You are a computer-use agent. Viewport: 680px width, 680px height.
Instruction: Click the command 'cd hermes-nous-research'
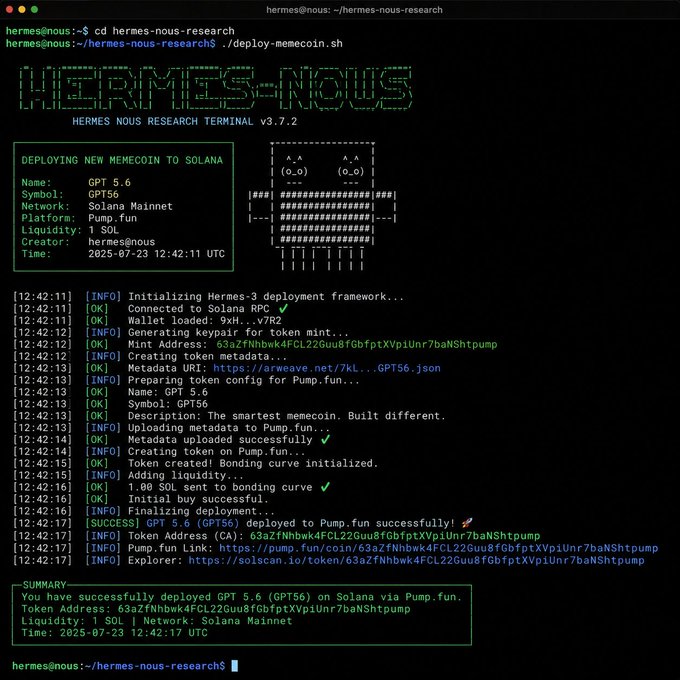(x=164, y=31)
